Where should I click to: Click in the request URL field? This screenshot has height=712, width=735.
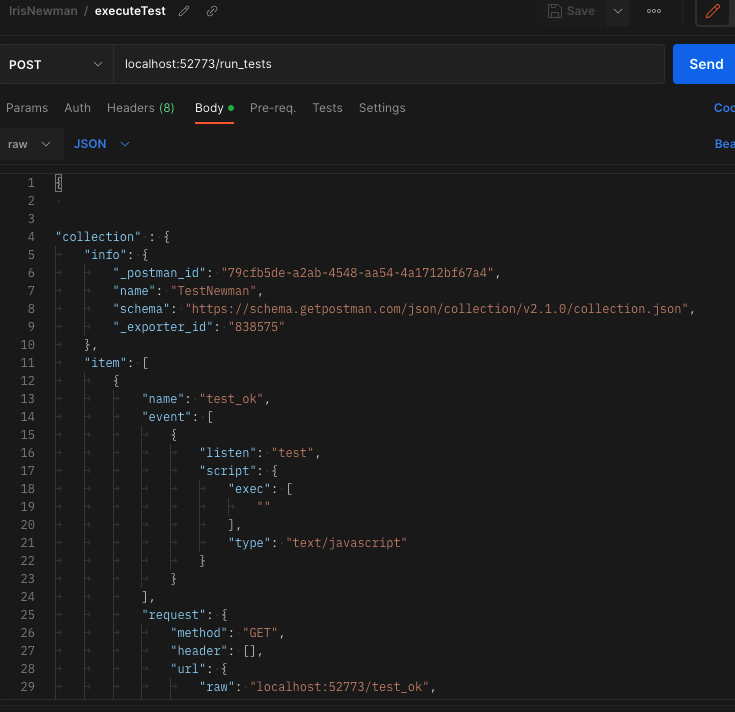pos(390,64)
